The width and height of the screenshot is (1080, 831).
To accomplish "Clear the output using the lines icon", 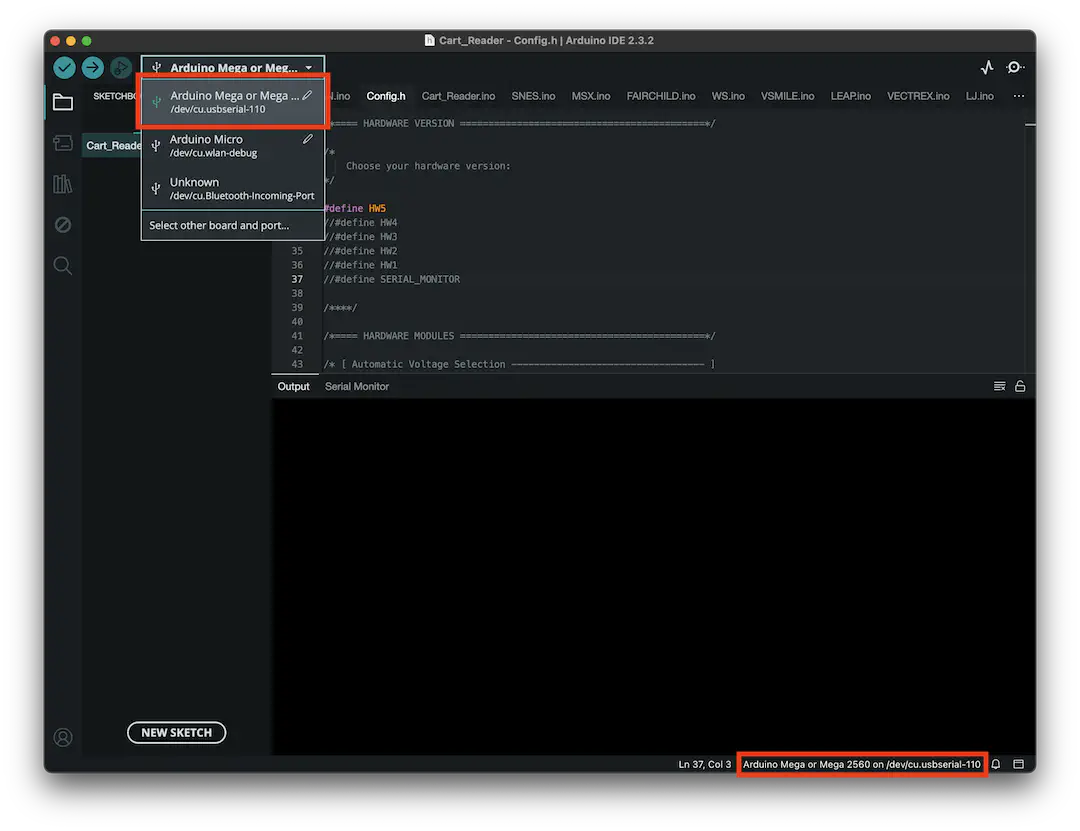I will (x=999, y=387).
